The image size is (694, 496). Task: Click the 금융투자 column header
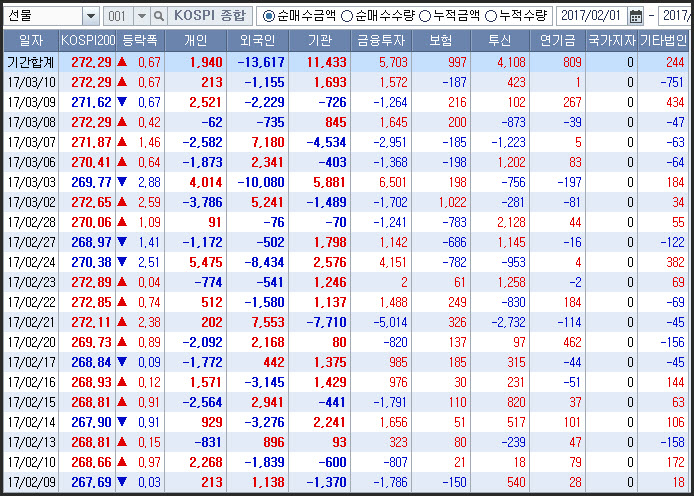381,41
